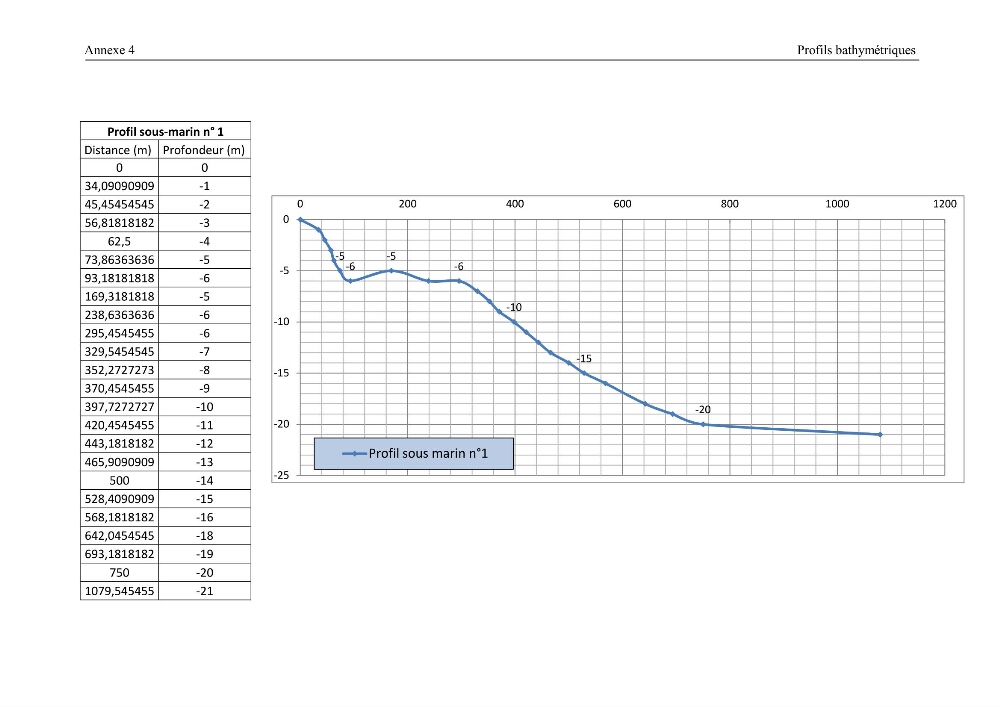Screen dimensions: 1000x707
Task: Click the distance "169,3181818"
Action: 119,297
